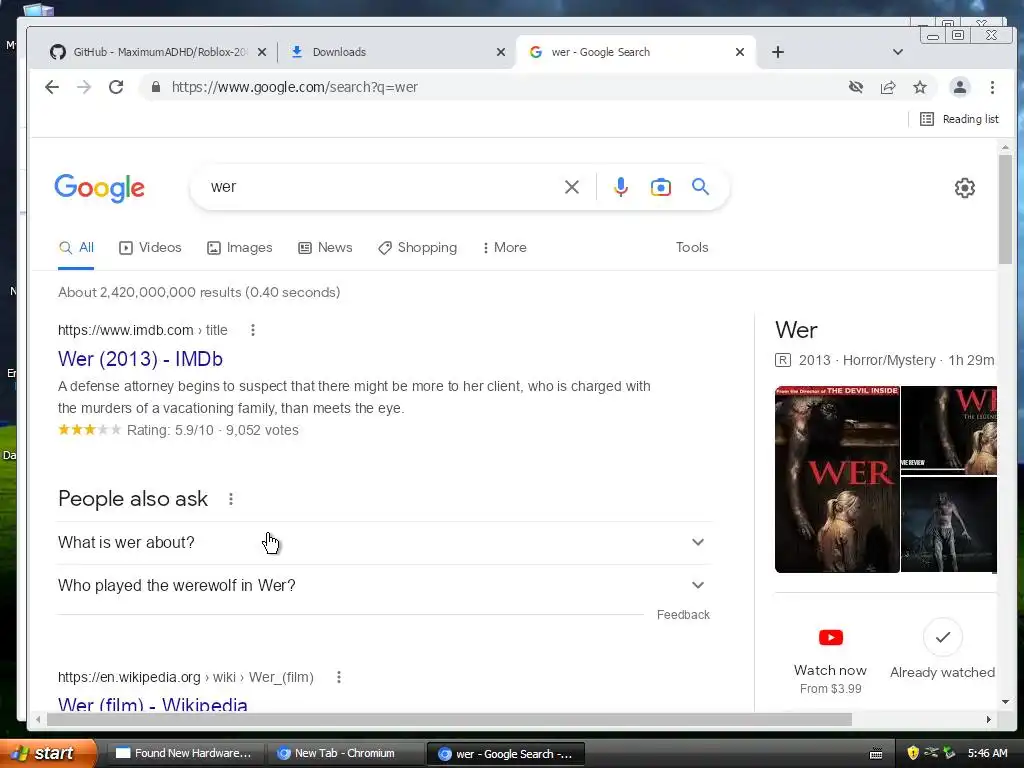This screenshot has height=768, width=1024.
Task: Click the crossed-out eye icon in the address bar
Action: [856, 87]
